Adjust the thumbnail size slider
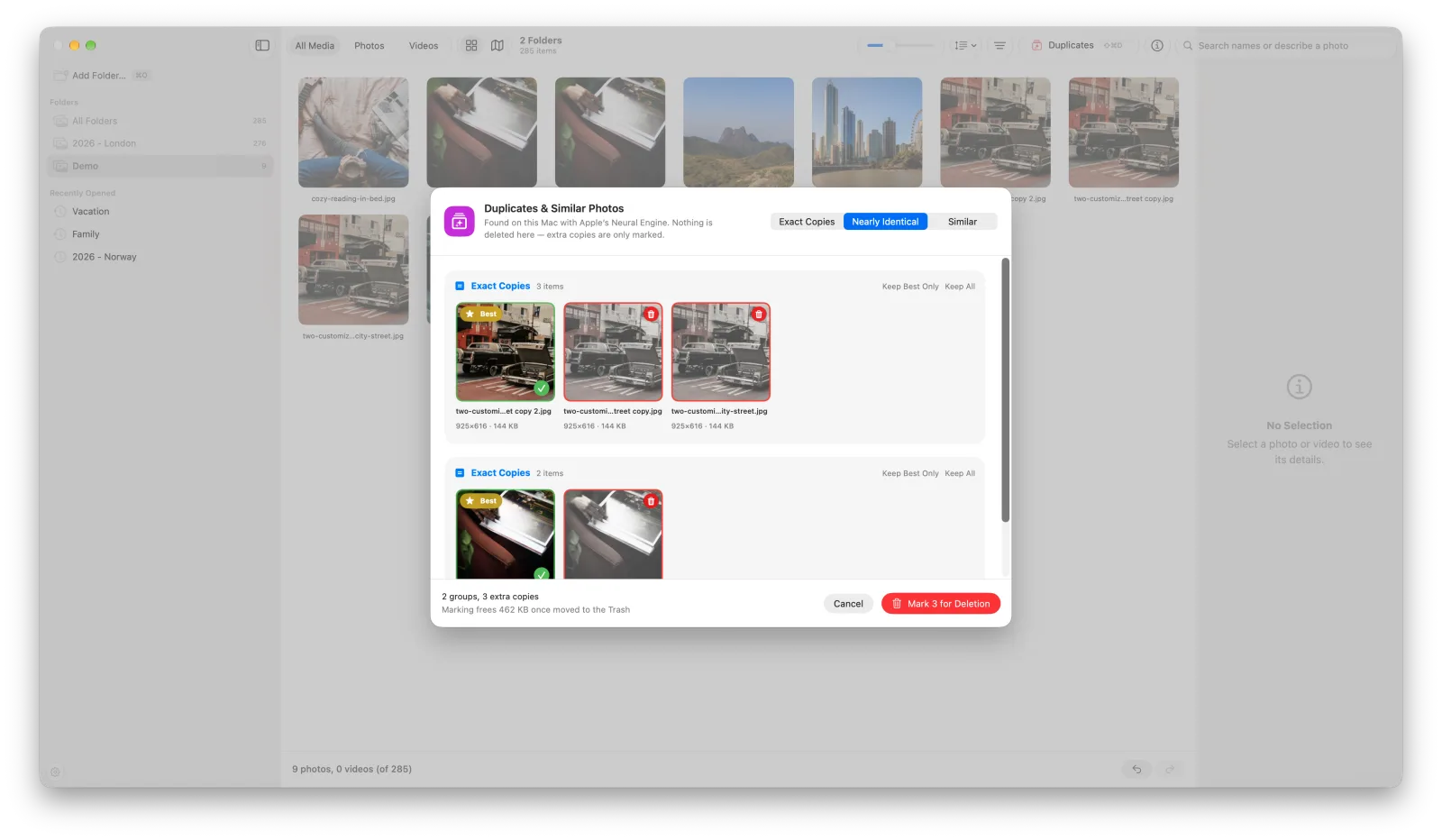Image resolution: width=1442 pixels, height=840 pixels. click(x=900, y=45)
